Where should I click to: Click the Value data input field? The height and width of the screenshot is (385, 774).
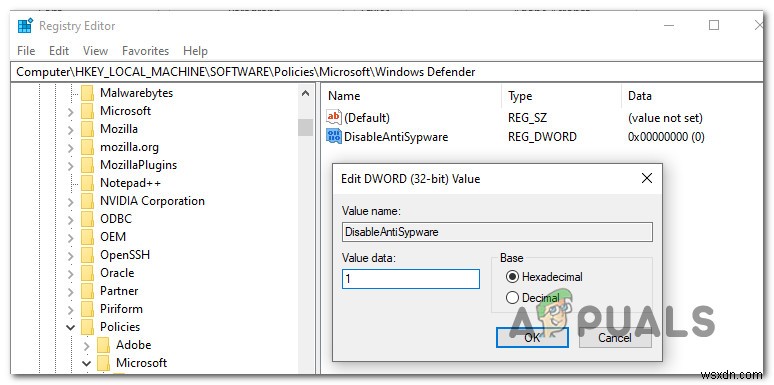pos(411,279)
